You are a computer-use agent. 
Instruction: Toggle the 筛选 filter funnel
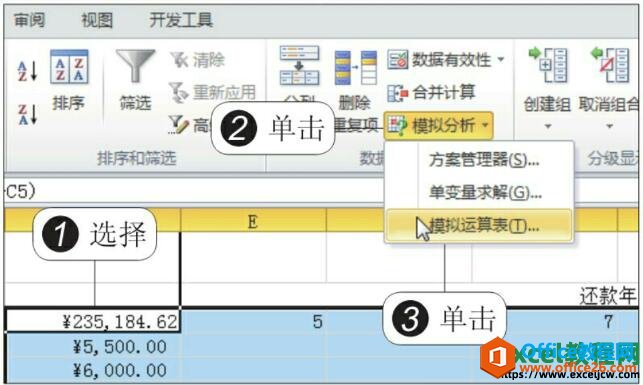point(135,81)
